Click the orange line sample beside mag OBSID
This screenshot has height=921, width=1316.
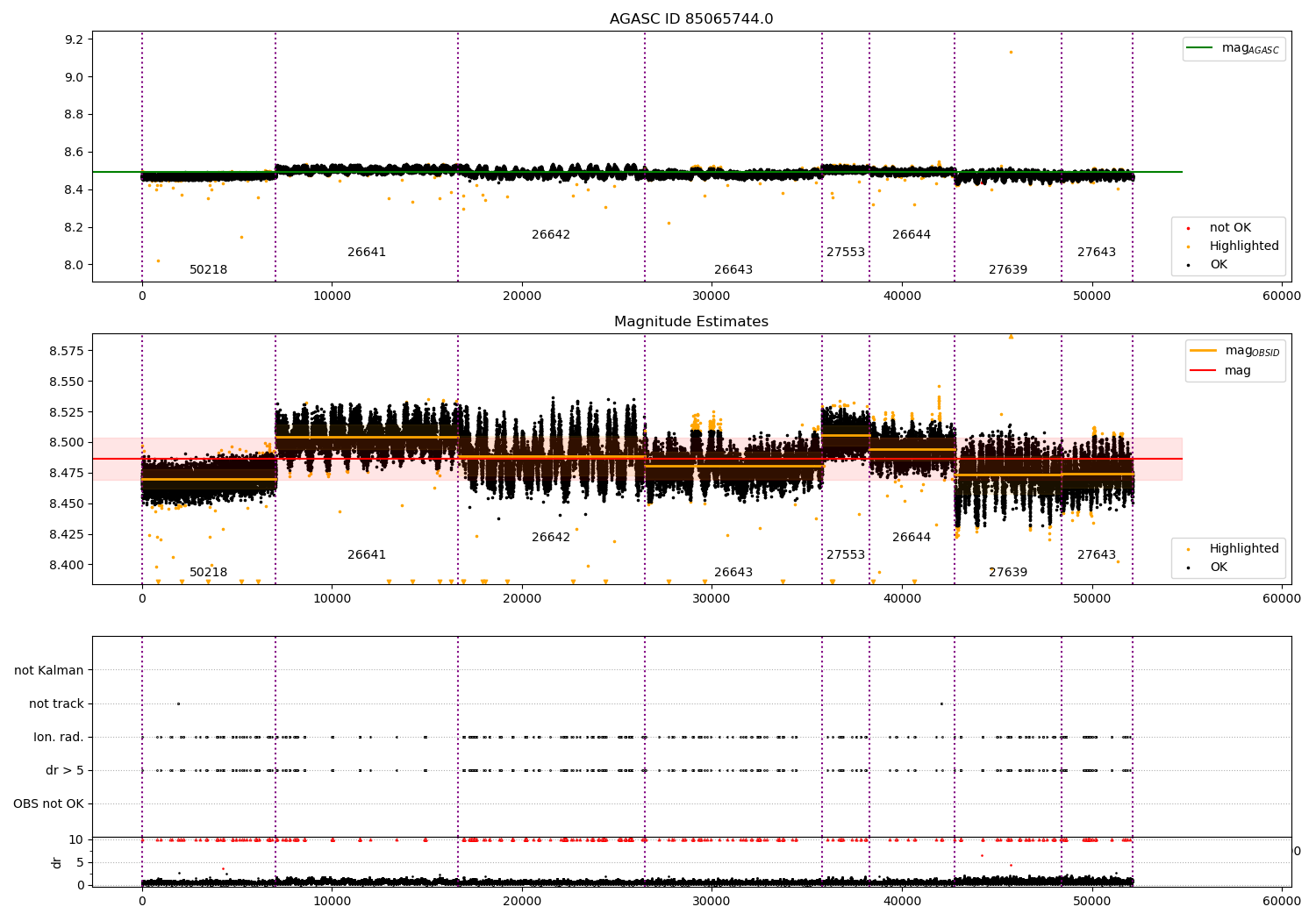pyautogui.click(x=1203, y=351)
